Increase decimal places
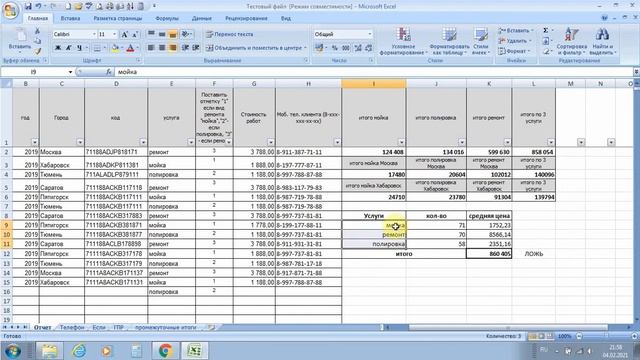This screenshot has height=360, width=640. pos(358,48)
